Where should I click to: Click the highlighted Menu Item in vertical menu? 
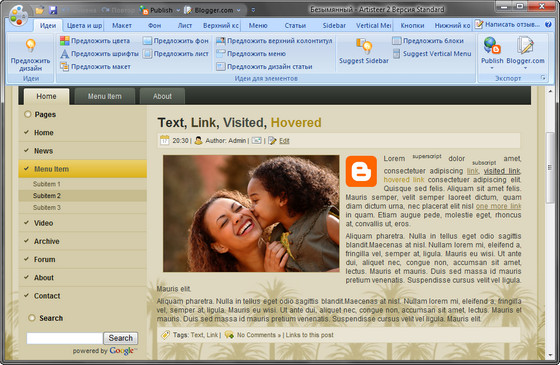pos(82,169)
